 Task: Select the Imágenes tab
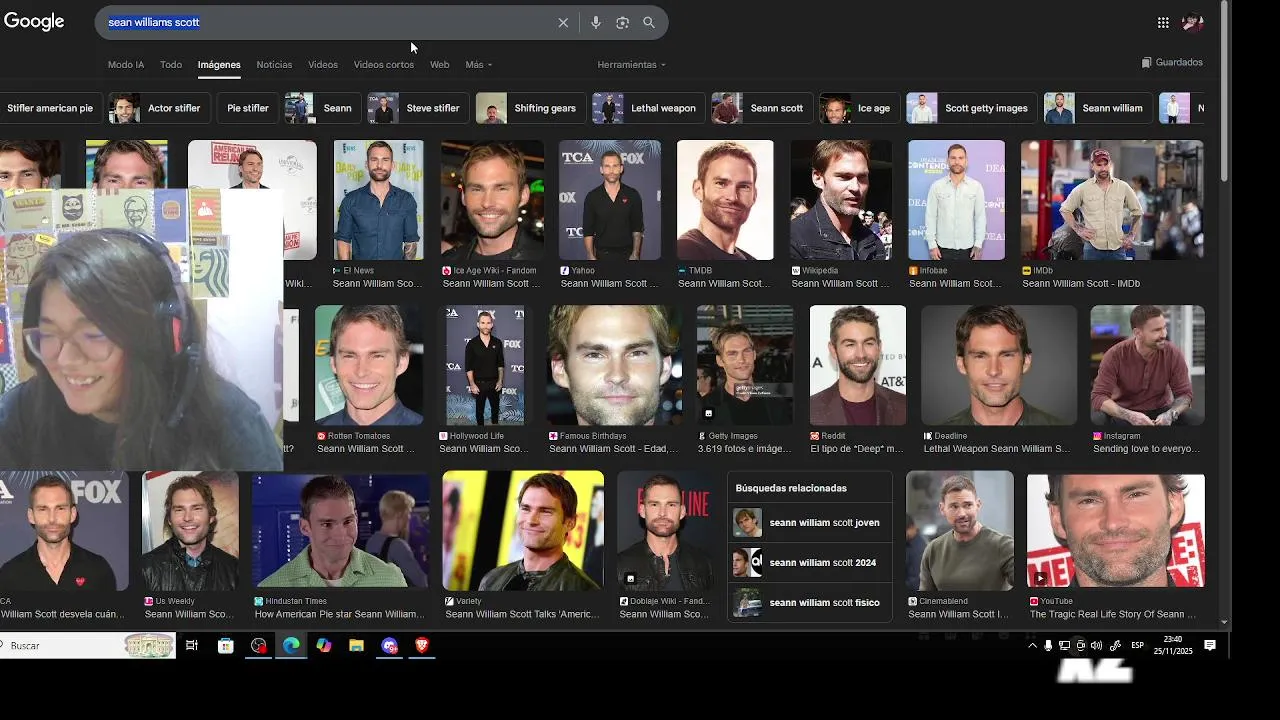click(219, 64)
